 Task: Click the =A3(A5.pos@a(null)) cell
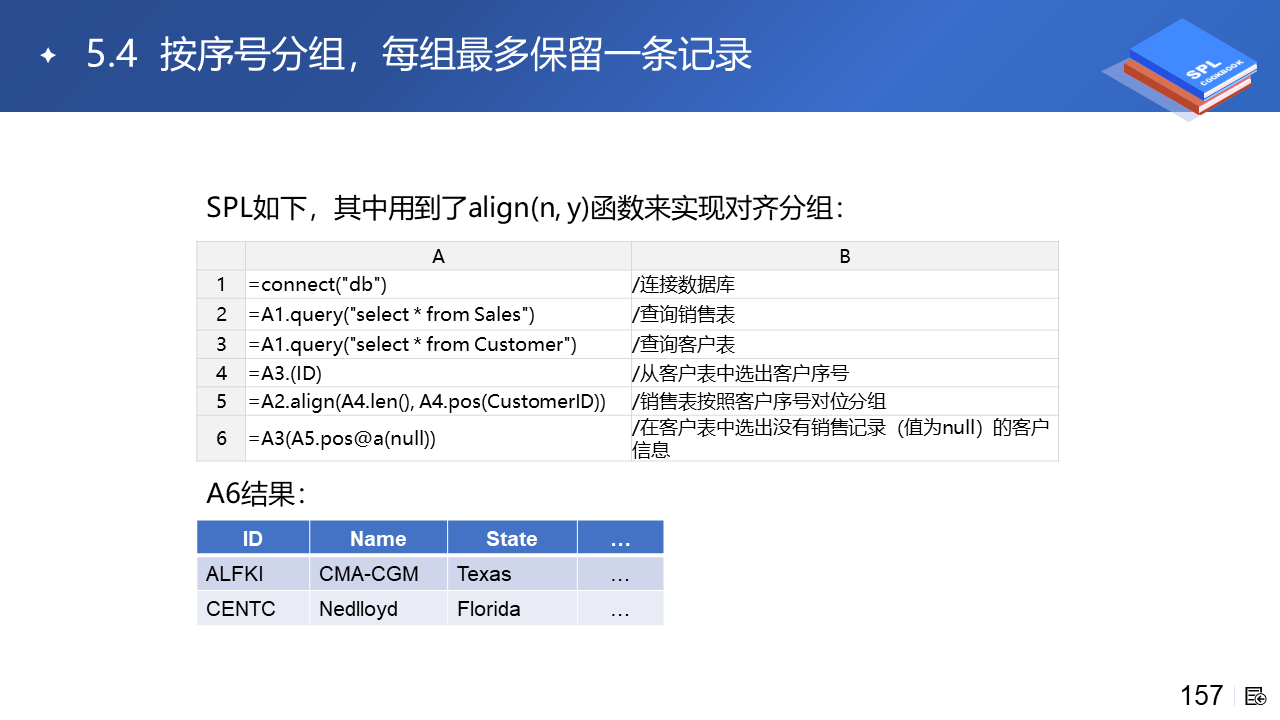(438, 438)
